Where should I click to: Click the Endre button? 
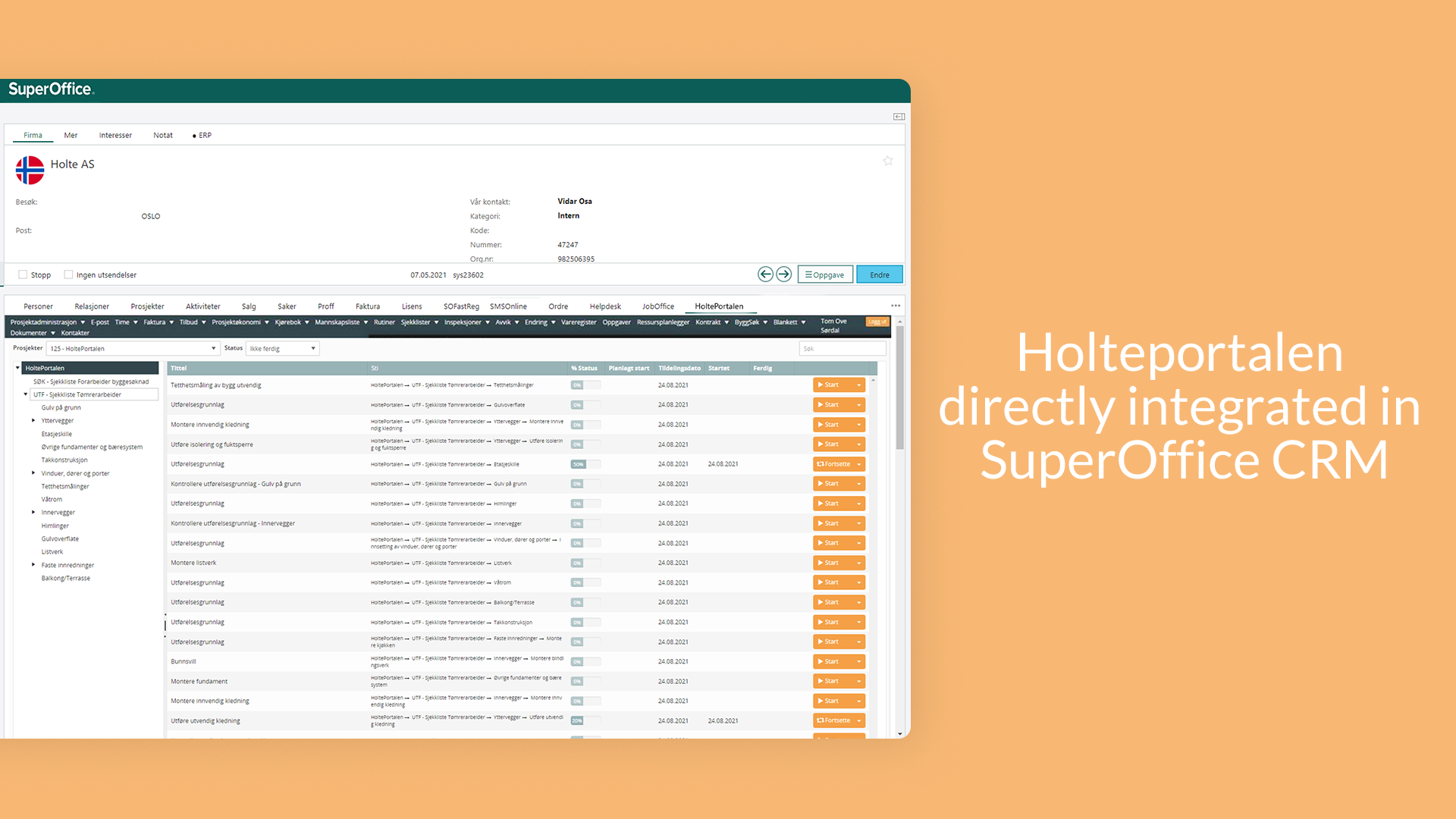(x=880, y=275)
